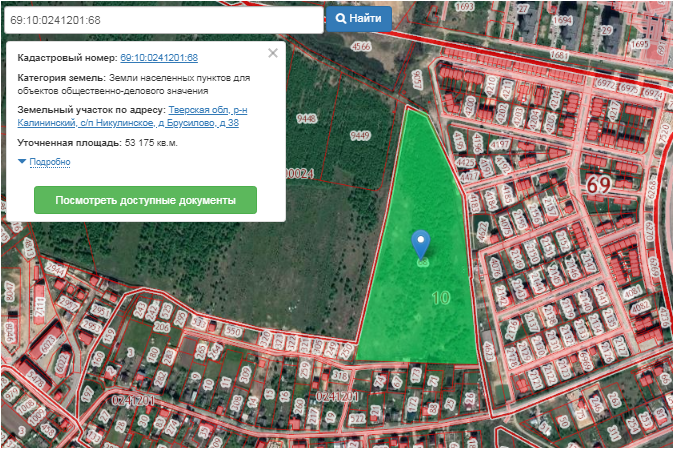674x449 pixels.
Task: Close the cadastral info popup
Action: [x=273, y=53]
